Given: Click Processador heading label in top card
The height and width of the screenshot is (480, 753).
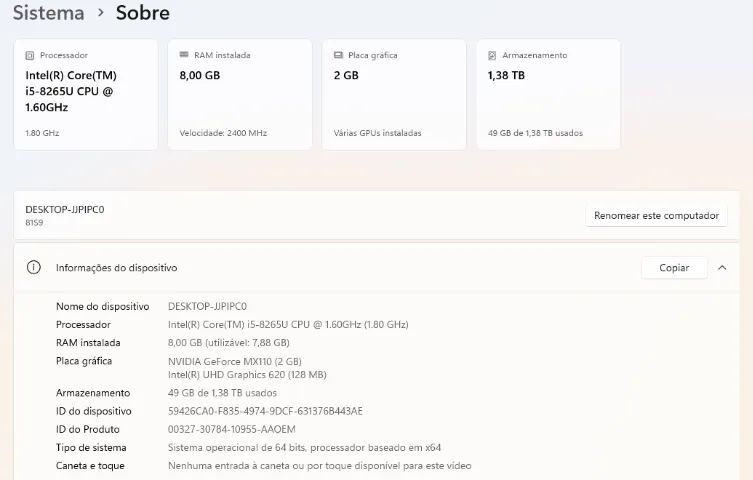Looking at the screenshot, I should [x=64, y=55].
